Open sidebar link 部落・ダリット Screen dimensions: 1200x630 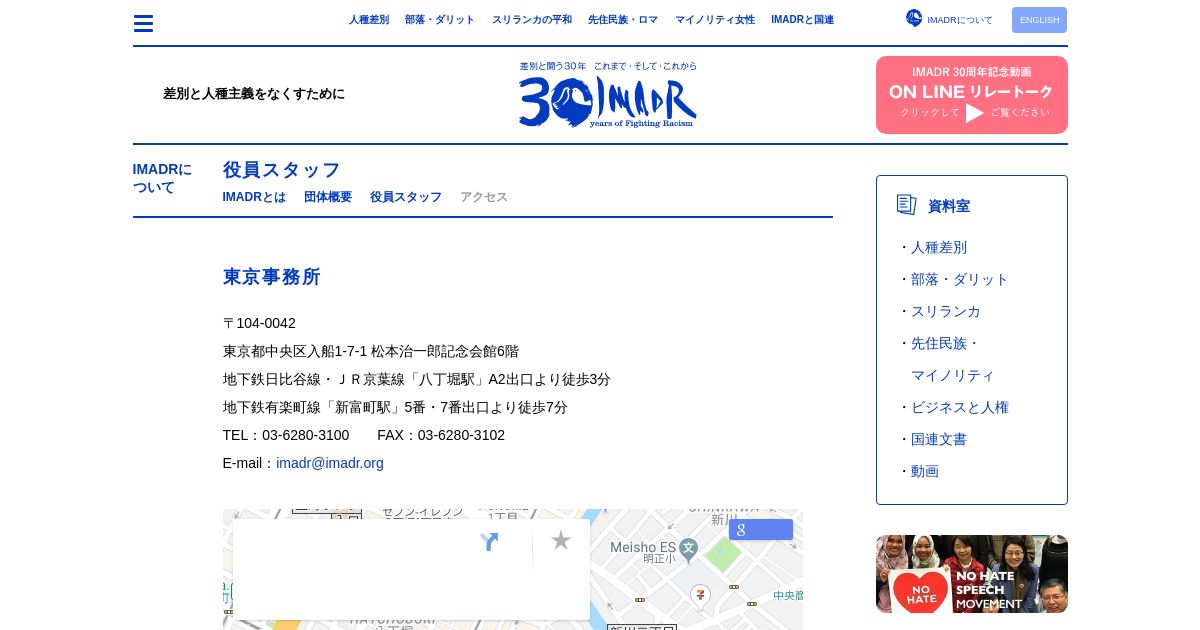tap(960, 279)
